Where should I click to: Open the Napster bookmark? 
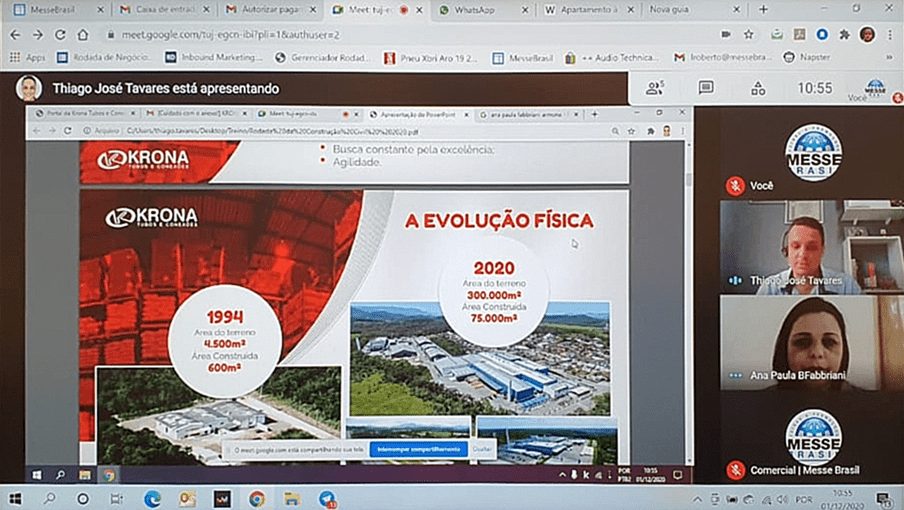click(807, 57)
